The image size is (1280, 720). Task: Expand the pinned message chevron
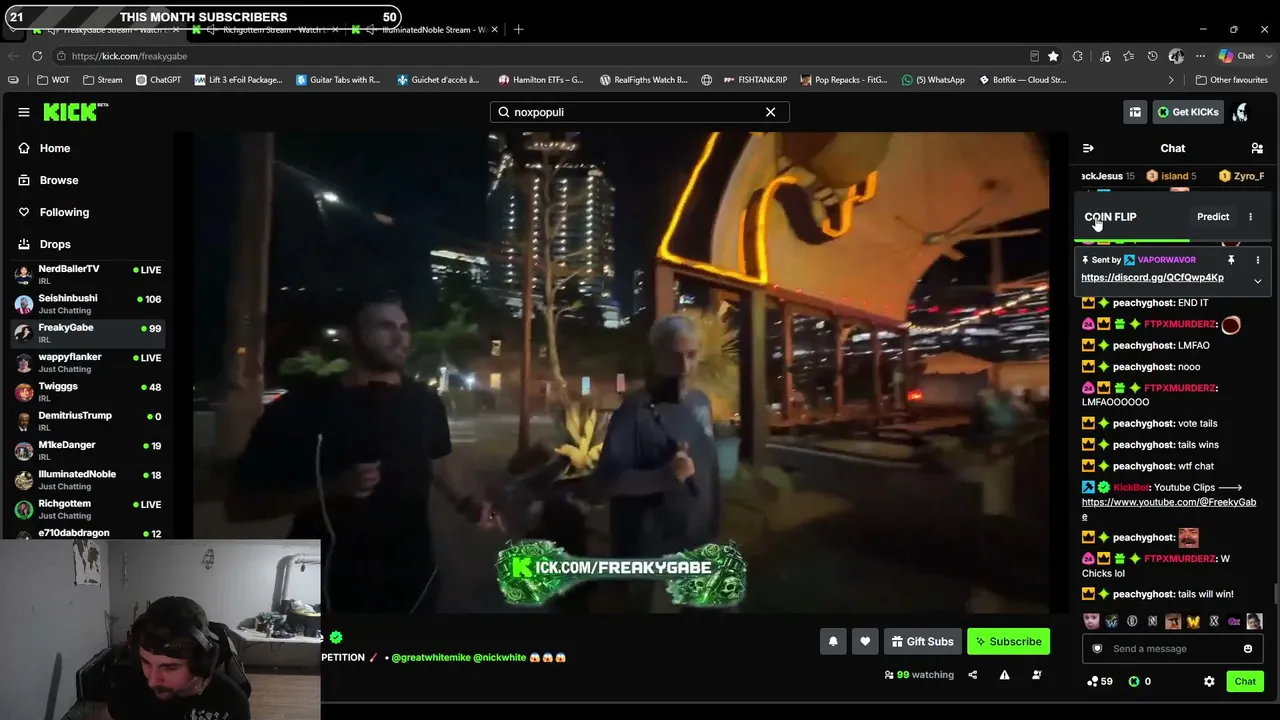pos(1258,281)
